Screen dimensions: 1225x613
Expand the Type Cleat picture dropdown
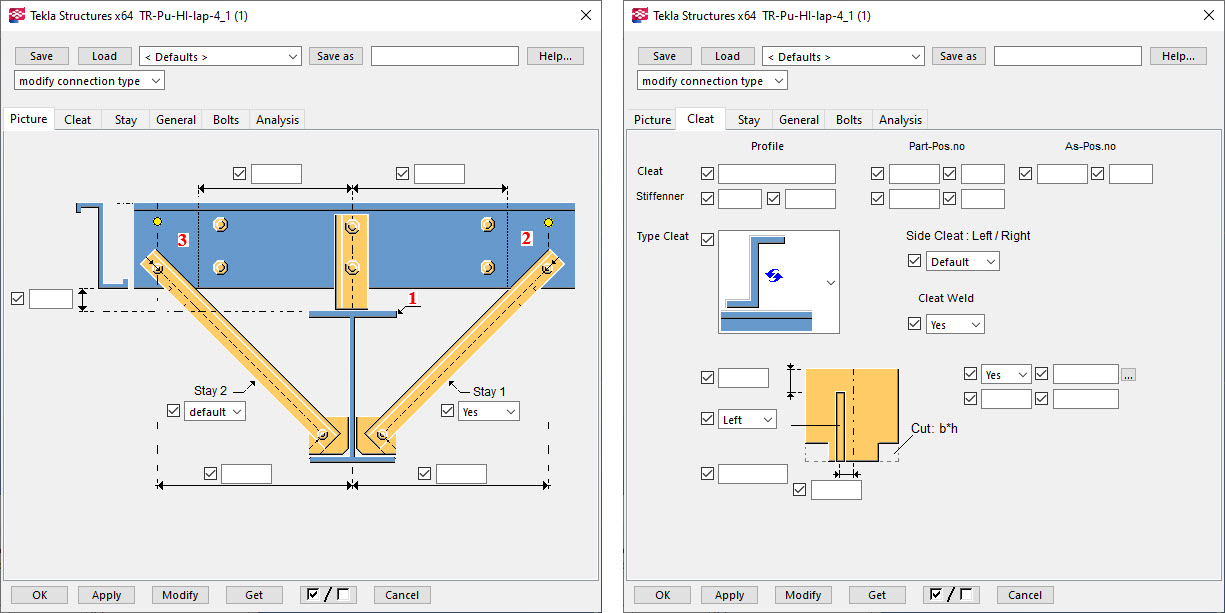point(830,283)
